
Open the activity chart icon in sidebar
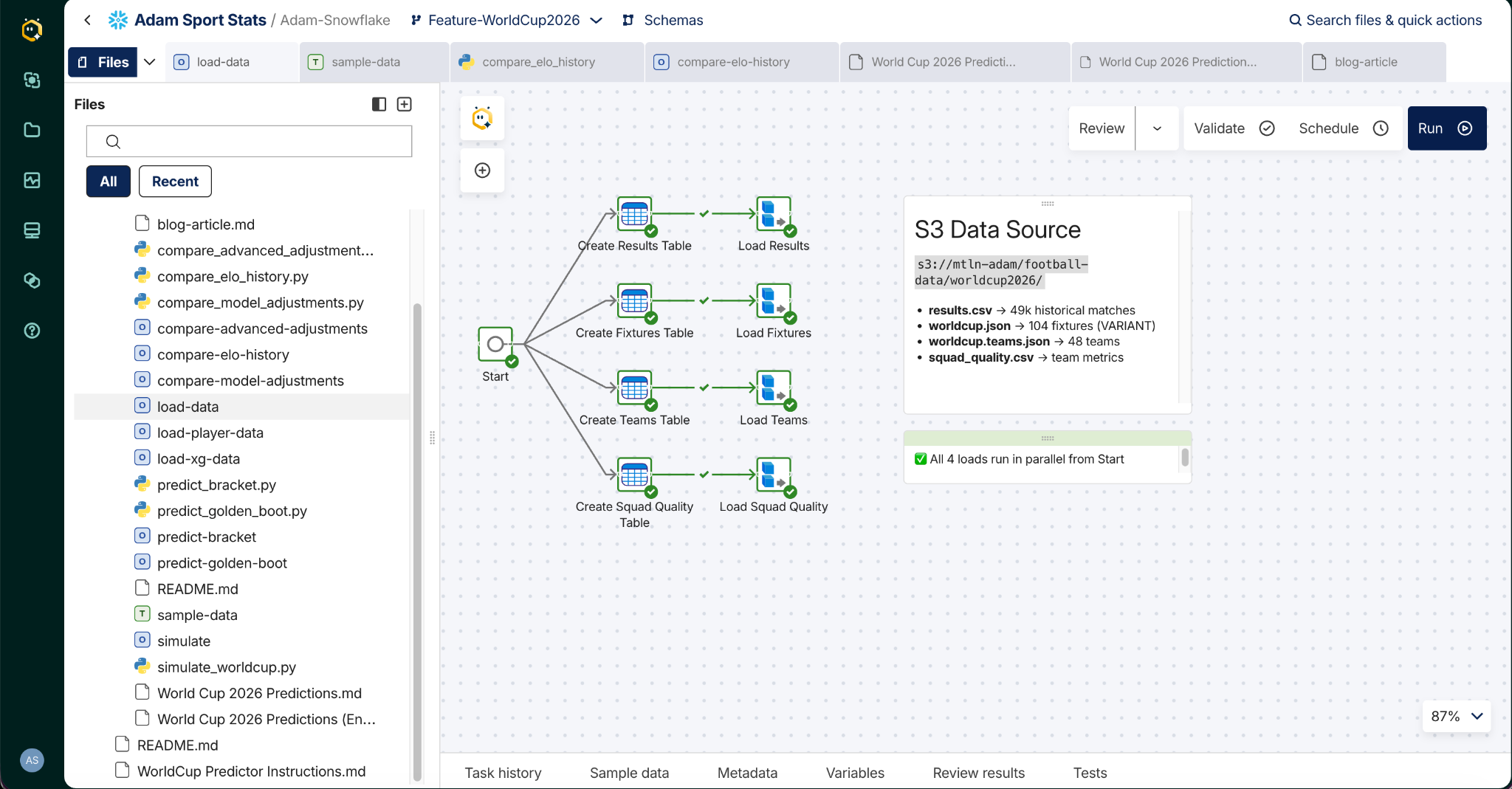pyautogui.click(x=32, y=180)
